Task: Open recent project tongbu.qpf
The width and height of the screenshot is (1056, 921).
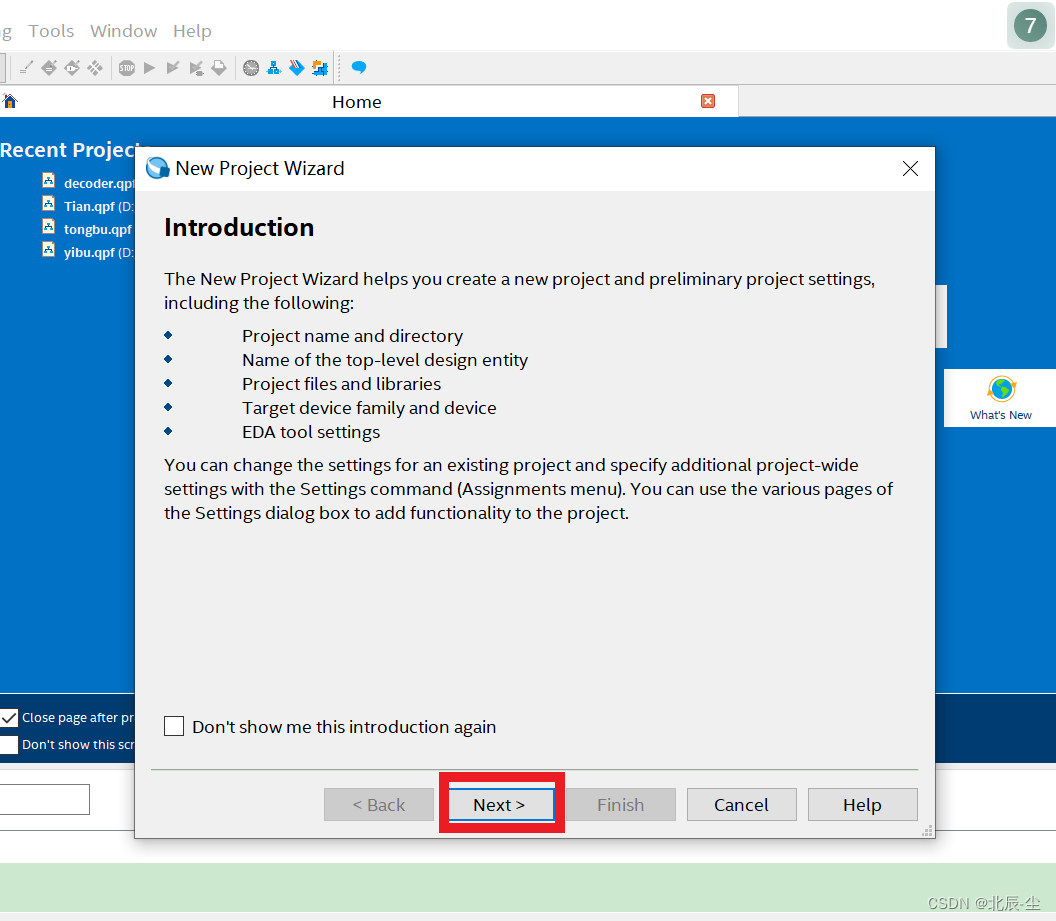Action: (98, 229)
